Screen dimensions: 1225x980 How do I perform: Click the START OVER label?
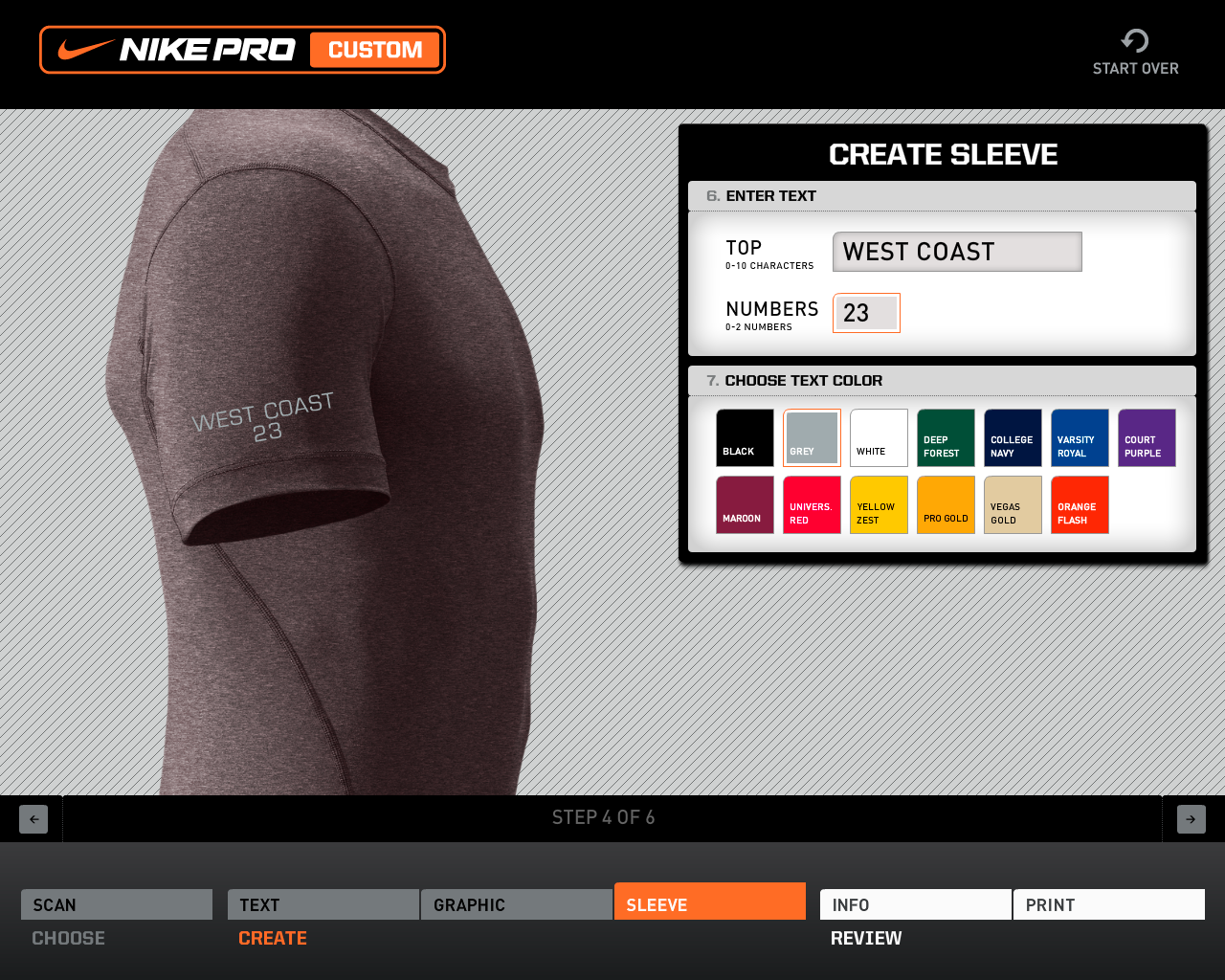tap(1135, 68)
